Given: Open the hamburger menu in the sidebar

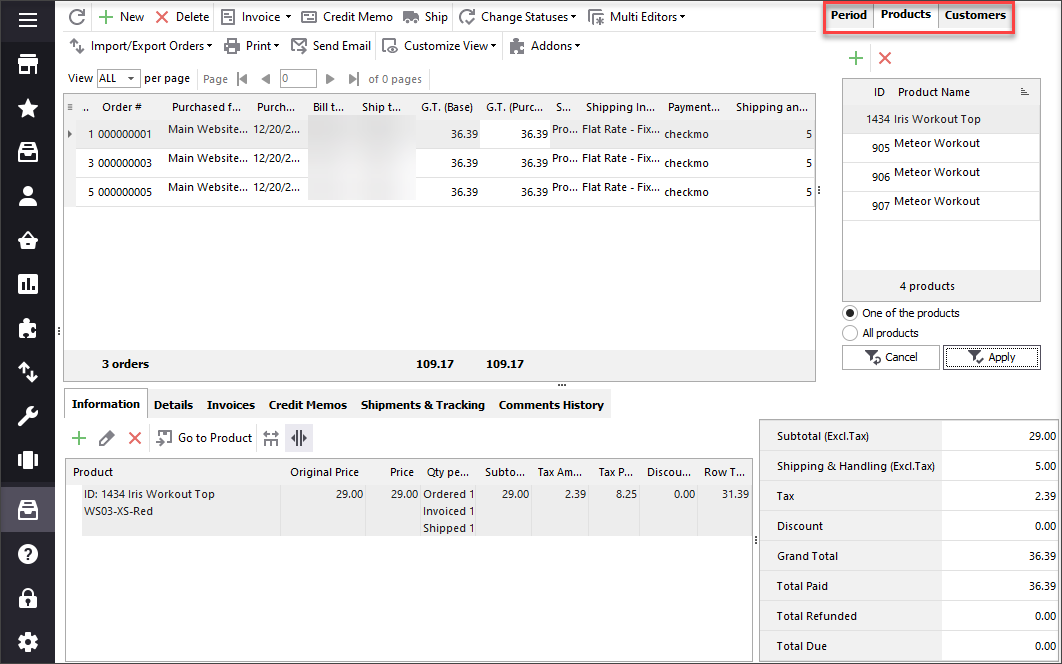Looking at the screenshot, I should point(28,20).
